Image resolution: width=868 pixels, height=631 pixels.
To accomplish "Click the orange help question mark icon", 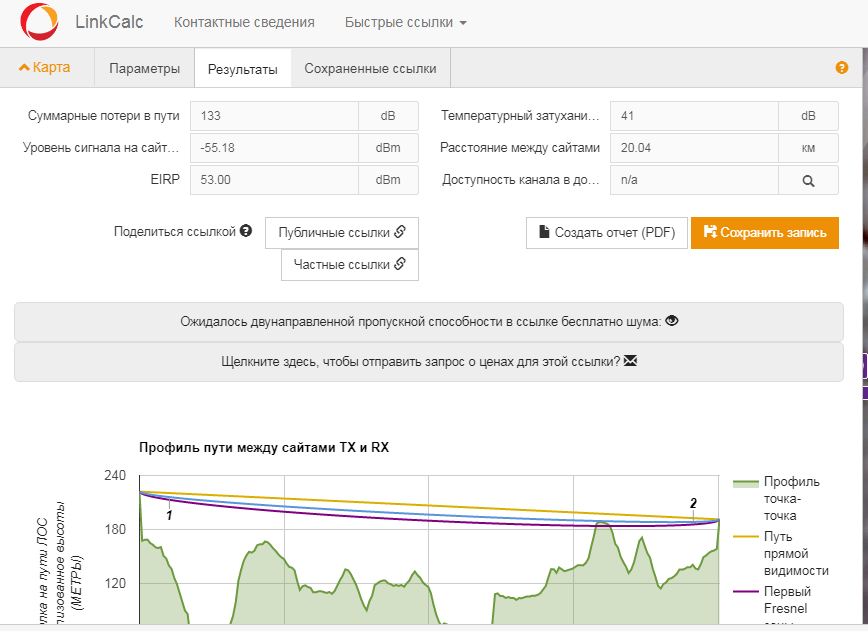I will point(841,68).
